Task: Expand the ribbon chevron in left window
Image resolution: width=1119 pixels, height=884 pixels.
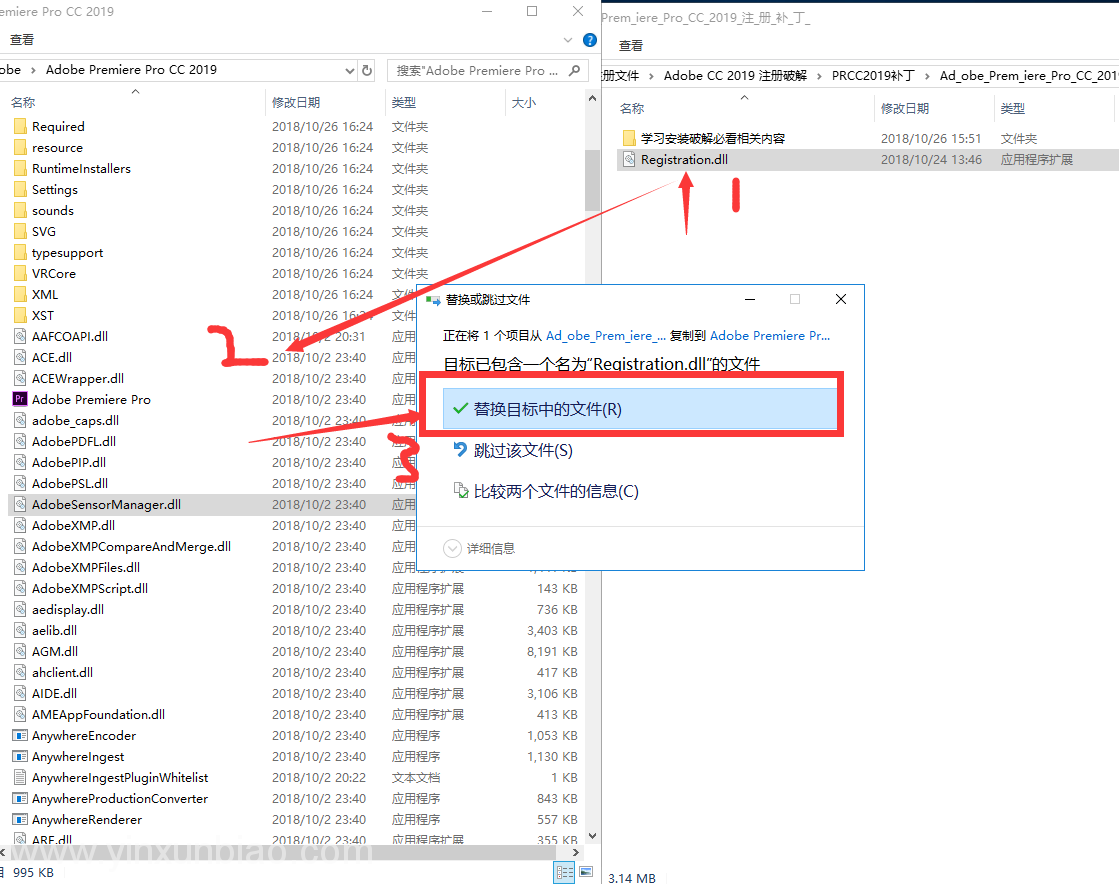Action: click(x=568, y=40)
